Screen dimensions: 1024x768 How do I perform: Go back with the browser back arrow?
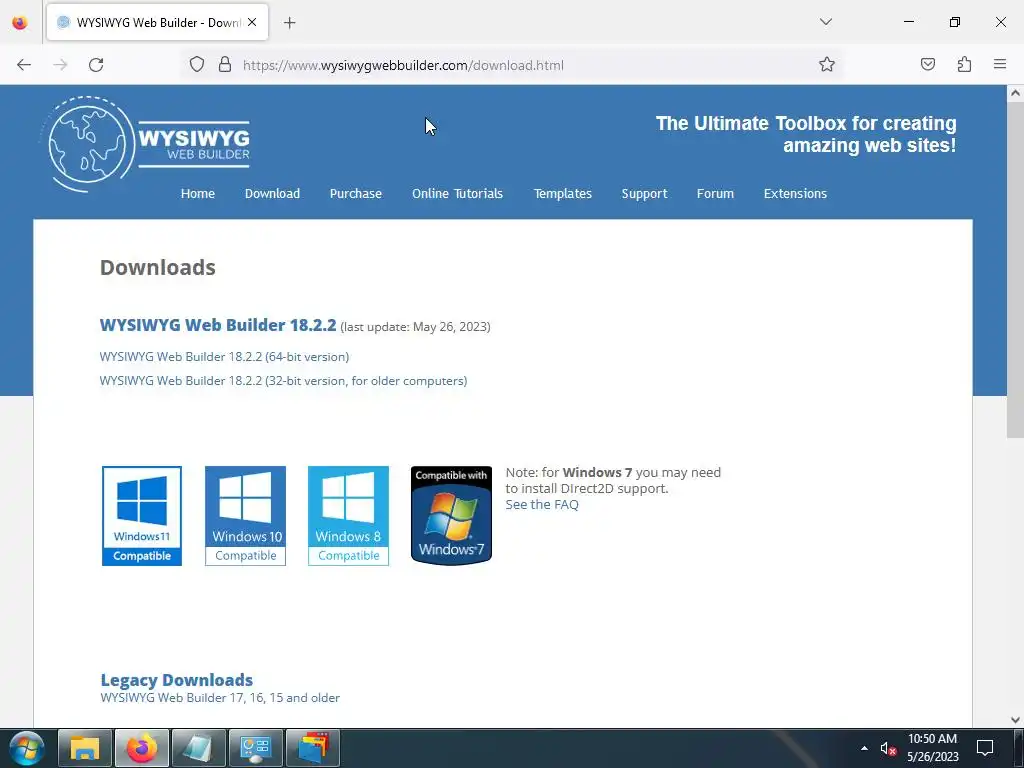pos(24,65)
